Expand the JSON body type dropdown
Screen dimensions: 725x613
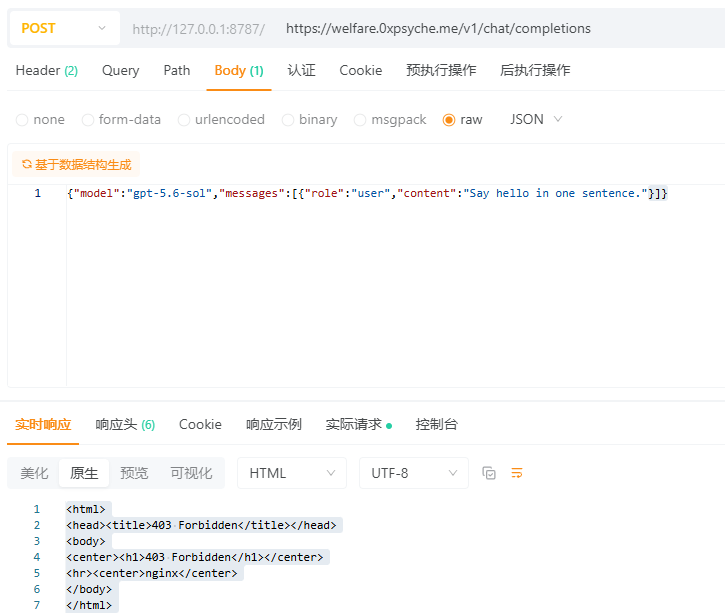pos(536,119)
